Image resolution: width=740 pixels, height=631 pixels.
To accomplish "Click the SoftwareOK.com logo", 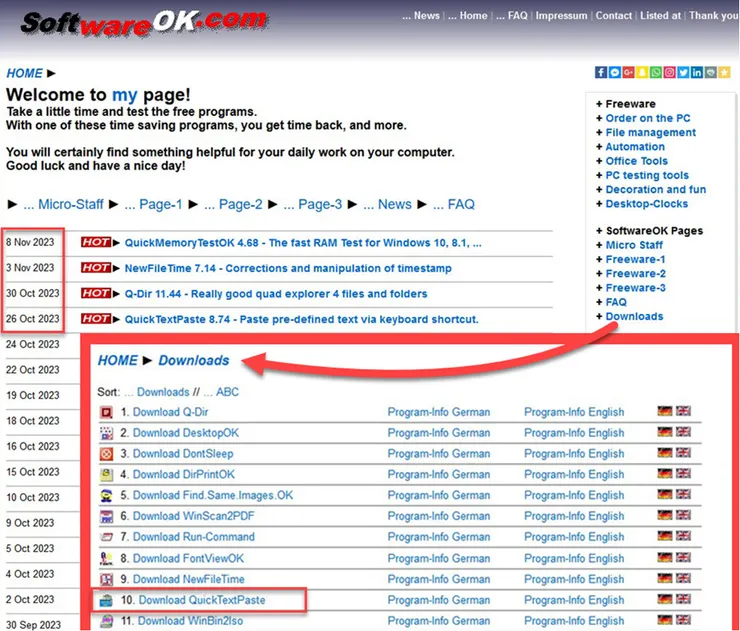I will 144,22.
